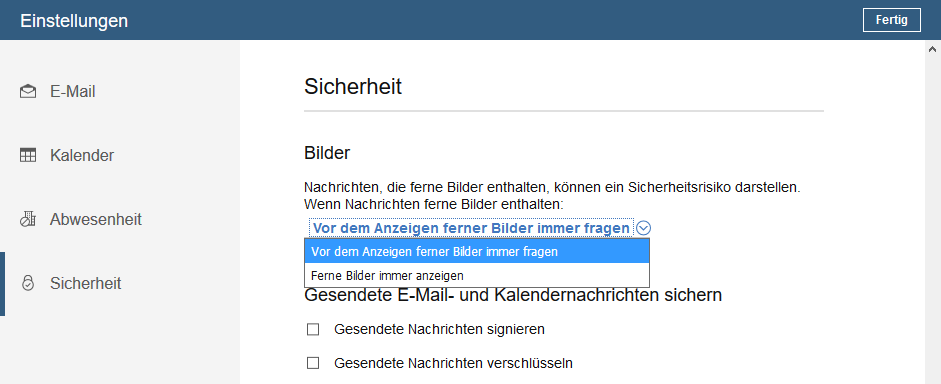Click the scrollbar up arrow

point(933,48)
